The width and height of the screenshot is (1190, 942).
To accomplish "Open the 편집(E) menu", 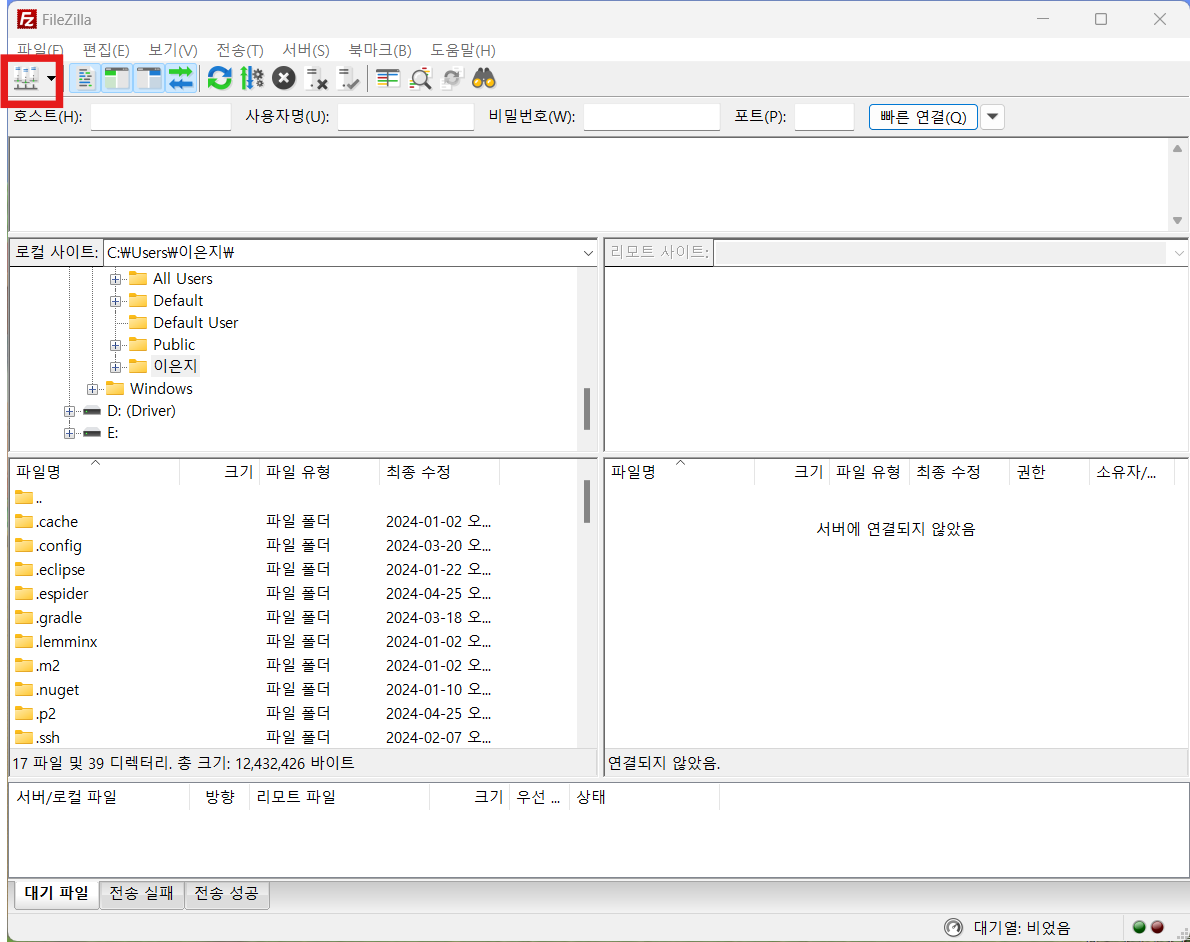I will pyautogui.click(x=105, y=50).
